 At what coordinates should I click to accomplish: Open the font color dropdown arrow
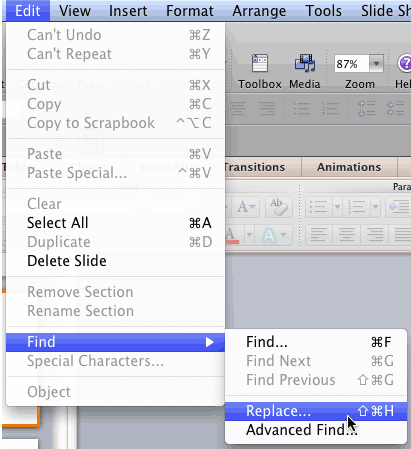click(x=249, y=235)
